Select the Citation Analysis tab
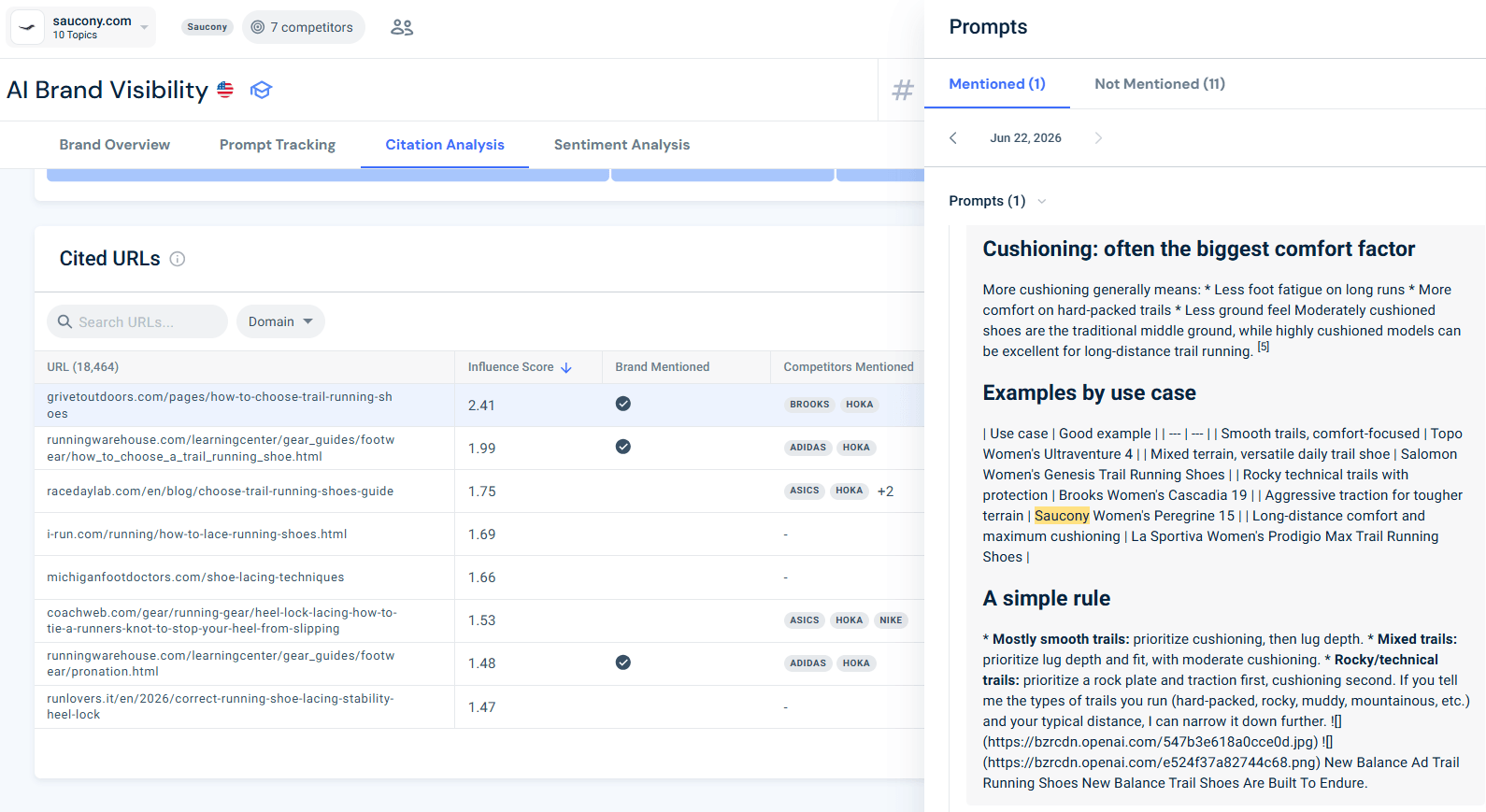 click(445, 145)
